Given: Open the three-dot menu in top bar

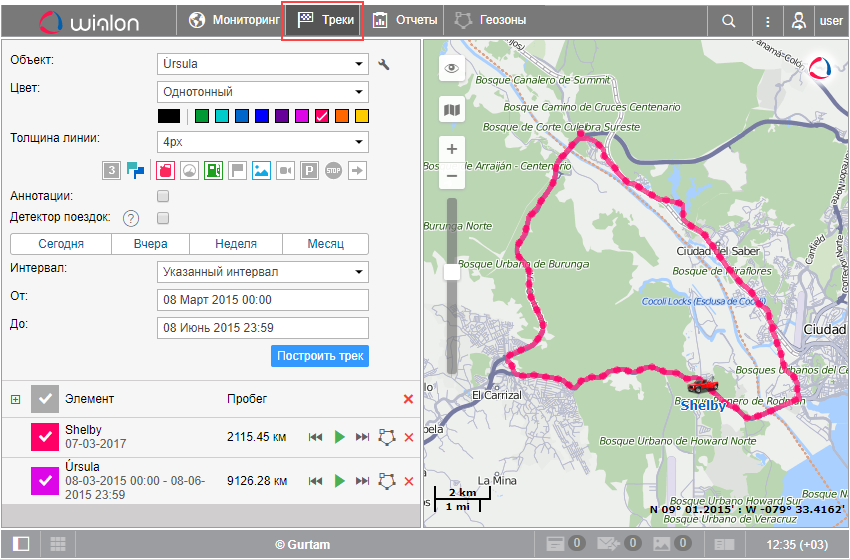Looking at the screenshot, I should tap(768, 21).
